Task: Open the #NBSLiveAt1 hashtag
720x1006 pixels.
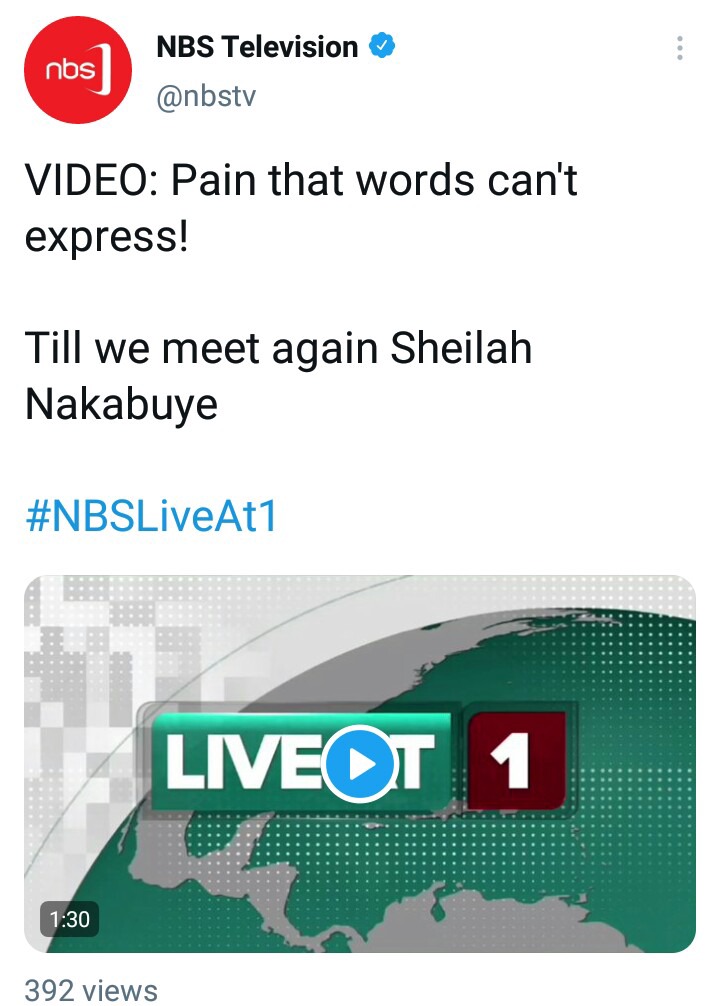Action: coord(151,516)
